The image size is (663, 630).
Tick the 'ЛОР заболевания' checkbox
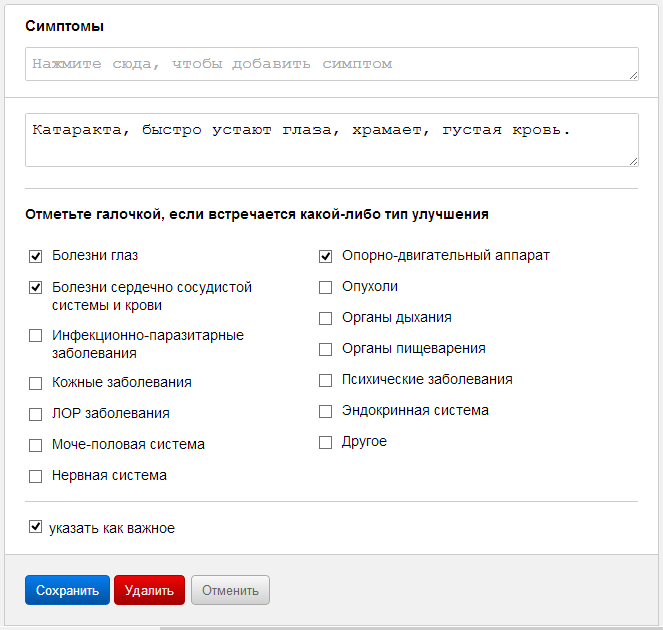point(36,414)
